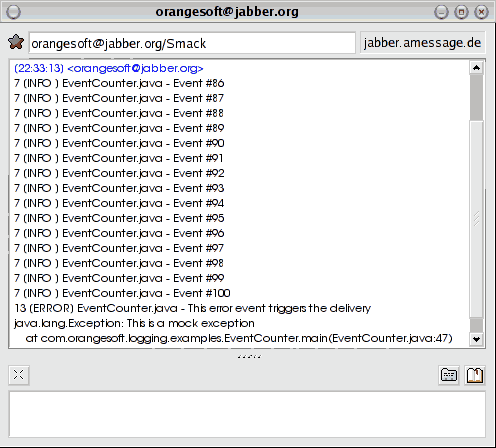The height and width of the screenshot is (448, 496).
Task: Select log line Event #95
Action: click(x=119, y=218)
